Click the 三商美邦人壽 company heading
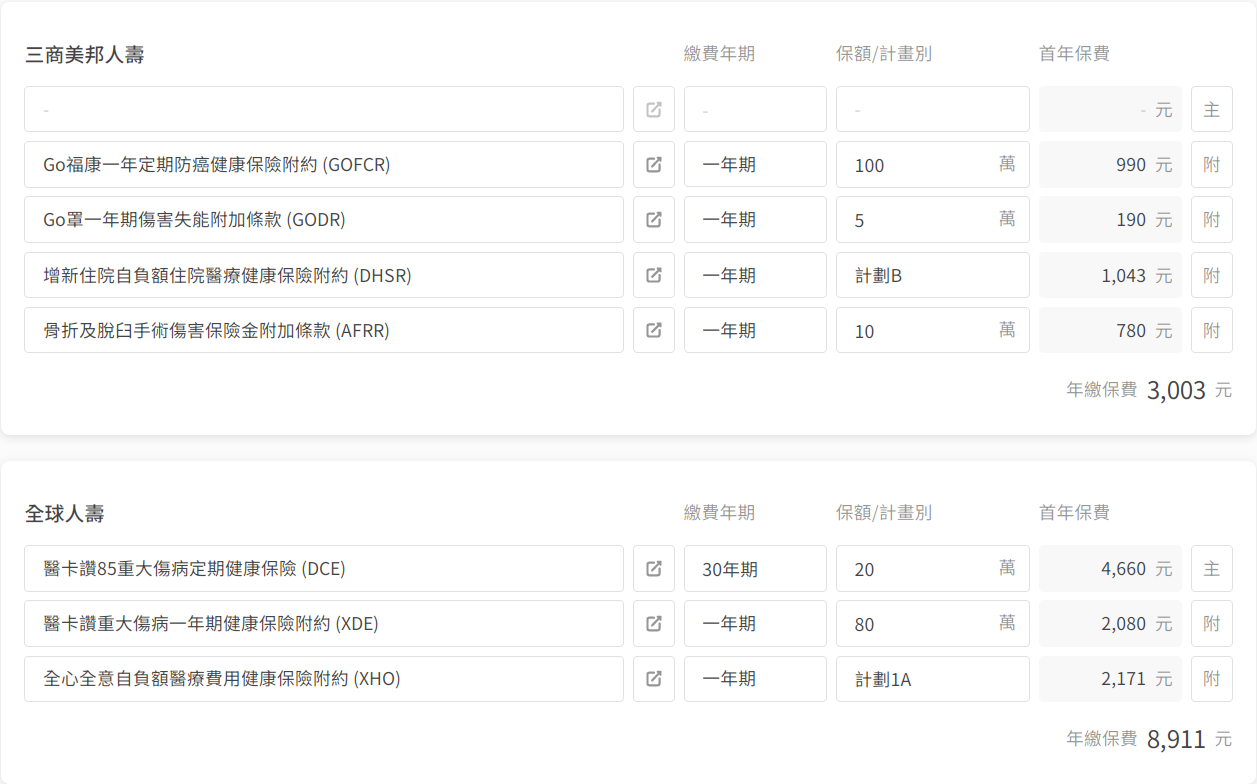Screen dimensions: 1257x784 (85, 54)
